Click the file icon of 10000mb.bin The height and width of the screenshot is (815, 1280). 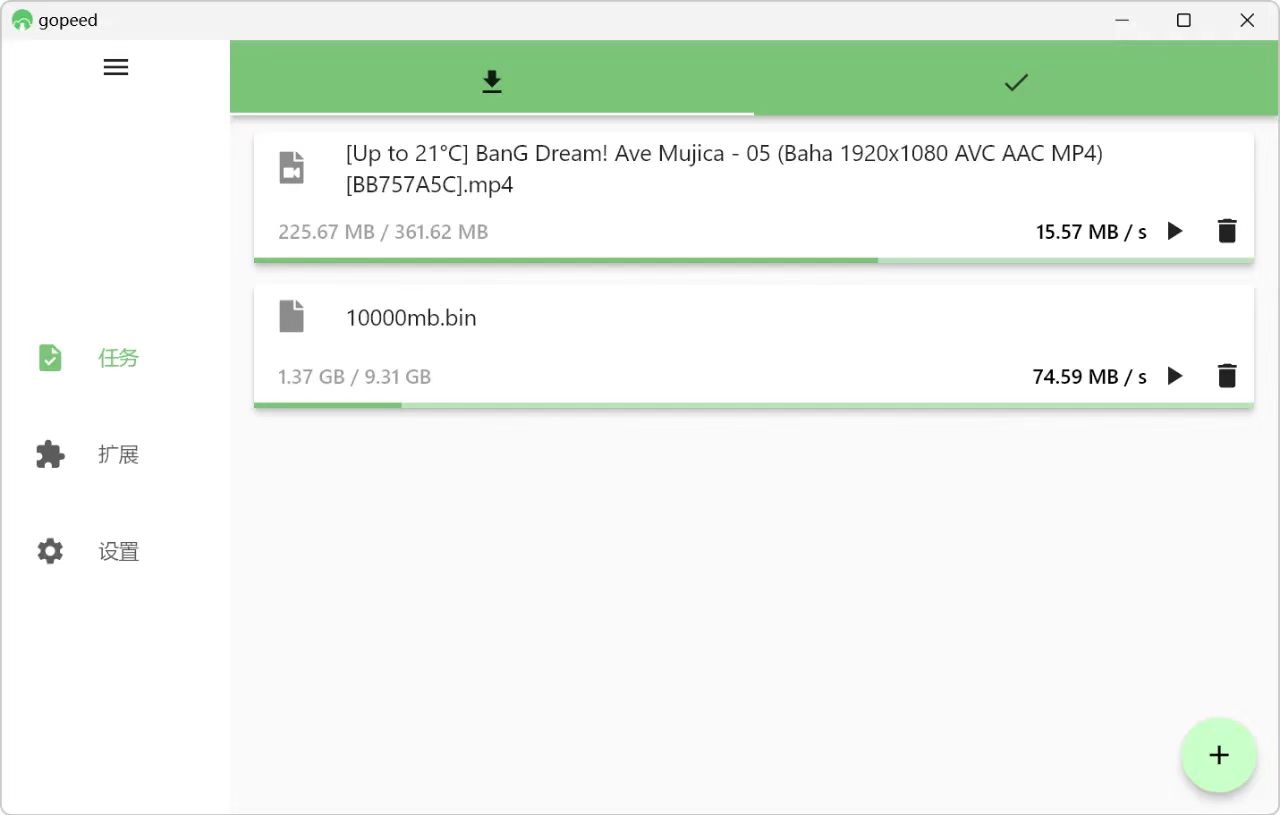[291, 316]
